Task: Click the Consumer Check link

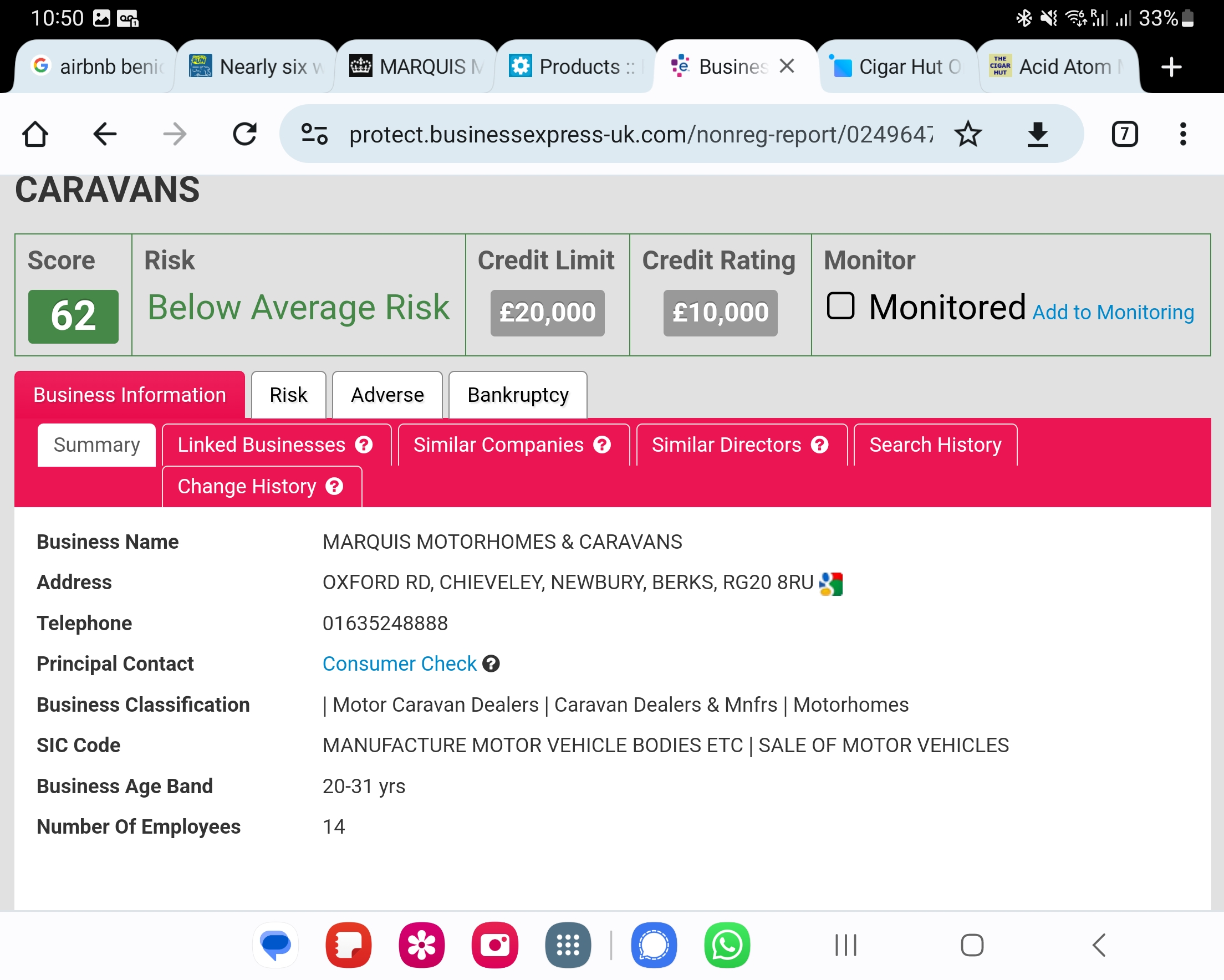Action: 399,663
